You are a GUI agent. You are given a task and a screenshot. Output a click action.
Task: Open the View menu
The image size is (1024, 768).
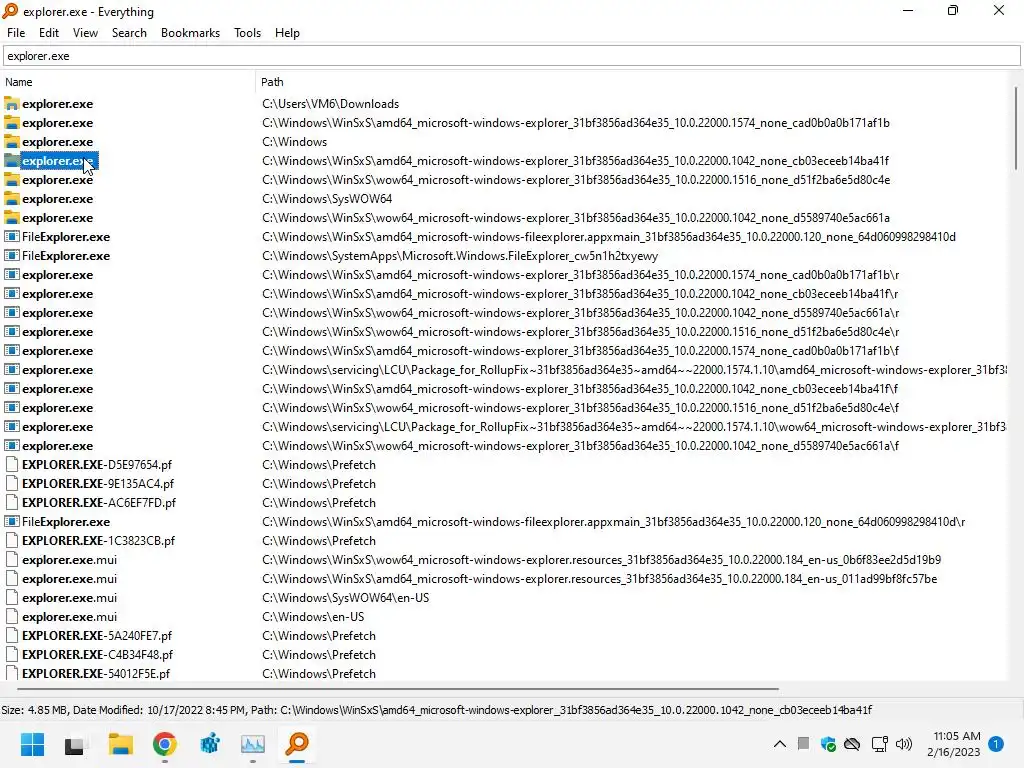pyautogui.click(x=85, y=33)
